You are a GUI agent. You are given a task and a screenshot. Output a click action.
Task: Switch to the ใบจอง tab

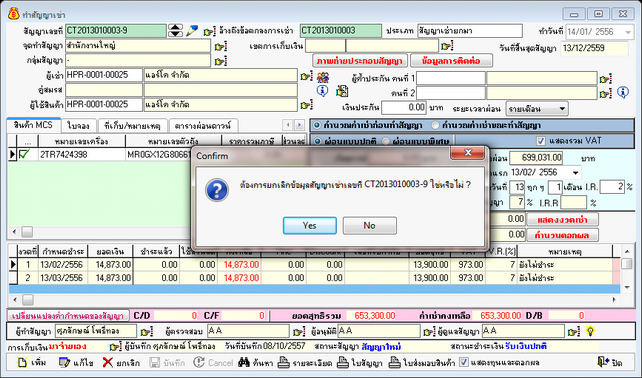(x=79, y=125)
